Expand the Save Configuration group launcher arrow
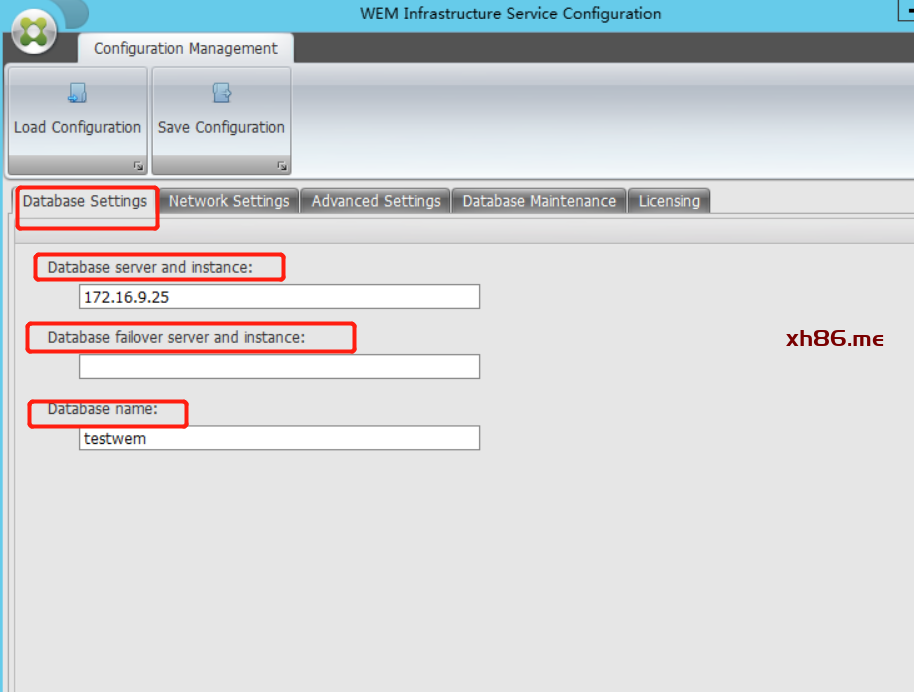The image size is (914, 692). point(282,165)
